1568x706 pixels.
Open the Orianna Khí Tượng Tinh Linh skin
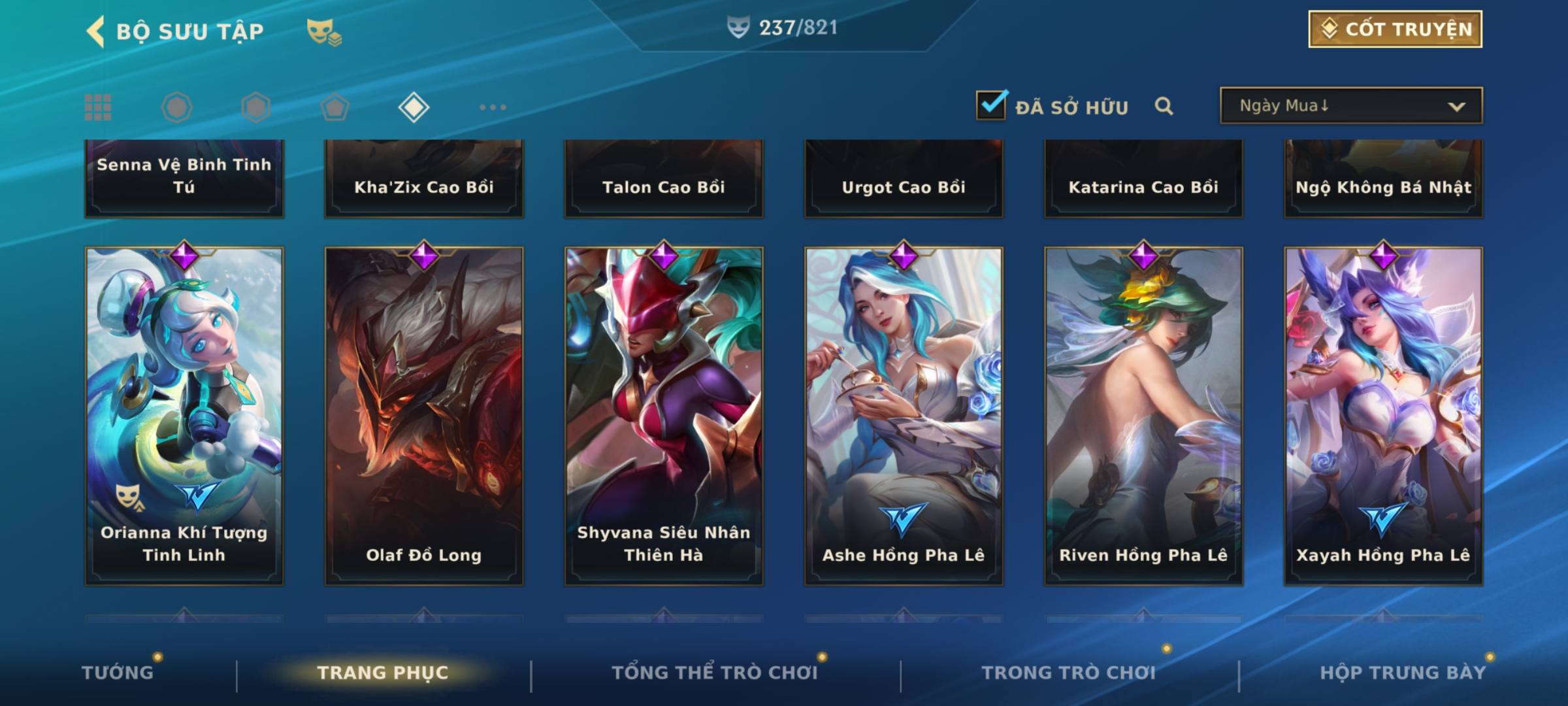click(184, 415)
